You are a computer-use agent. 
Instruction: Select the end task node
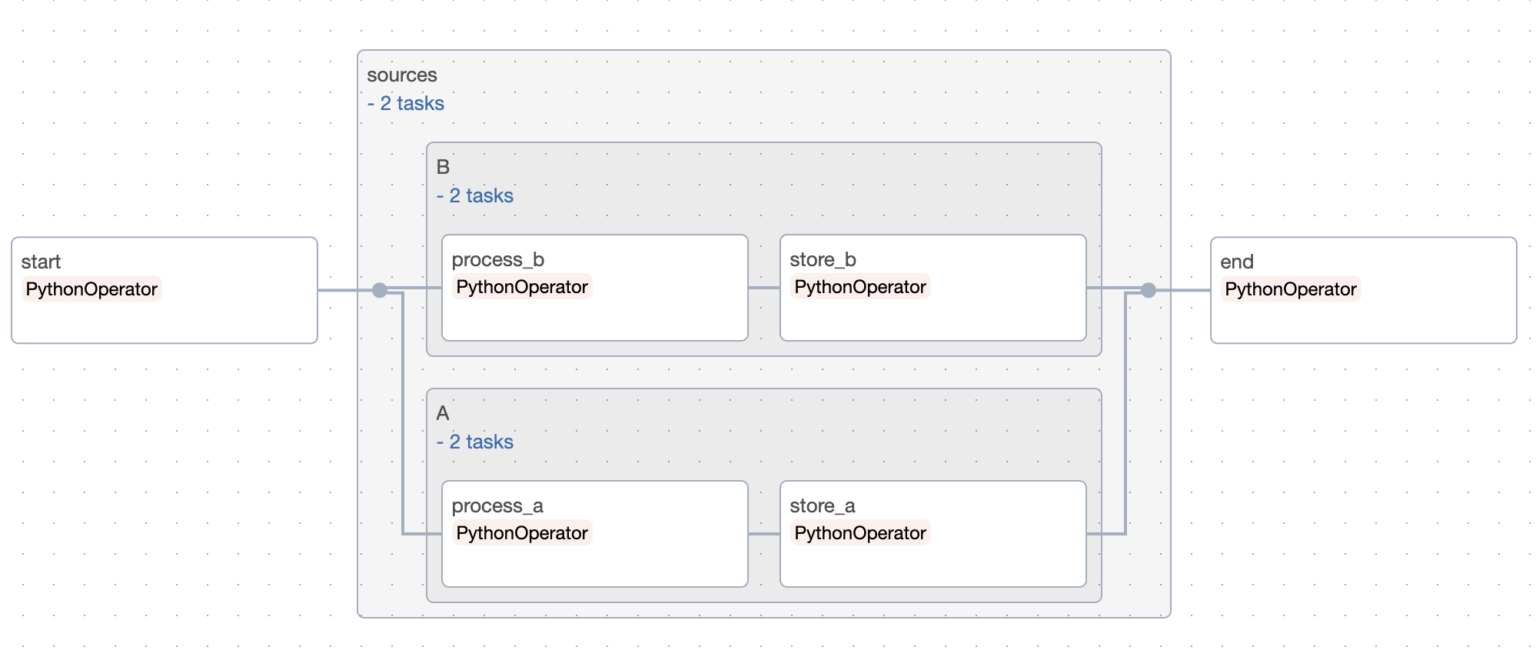click(x=1363, y=290)
